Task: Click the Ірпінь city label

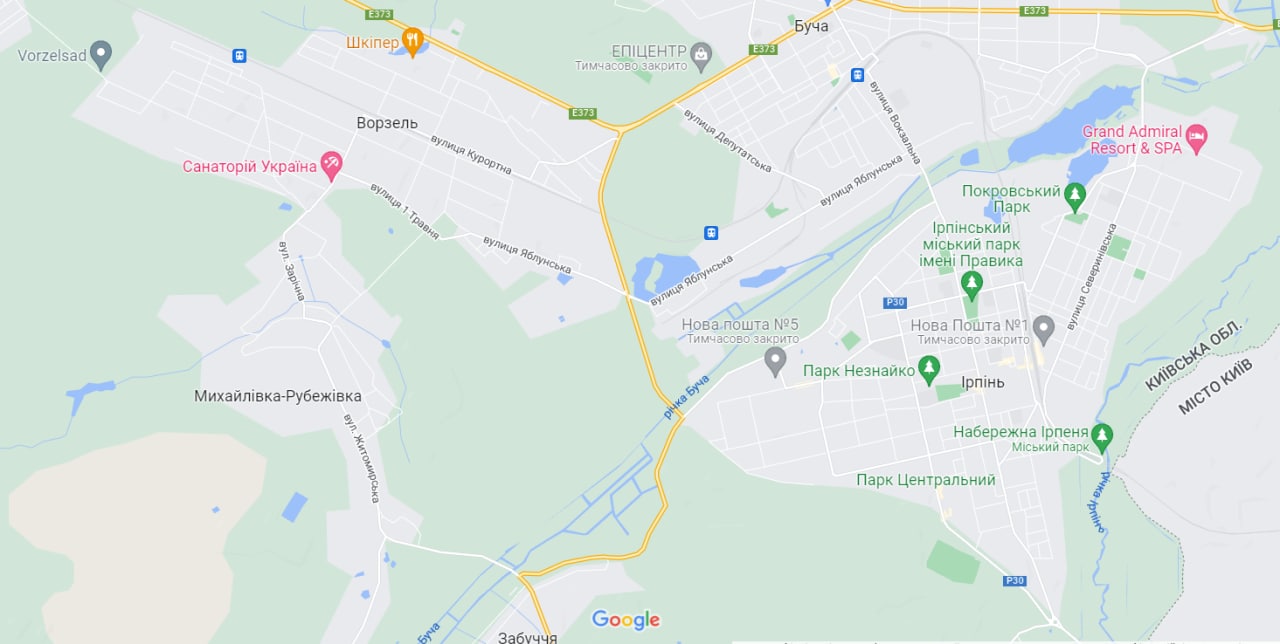Action: [x=981, y=382]
